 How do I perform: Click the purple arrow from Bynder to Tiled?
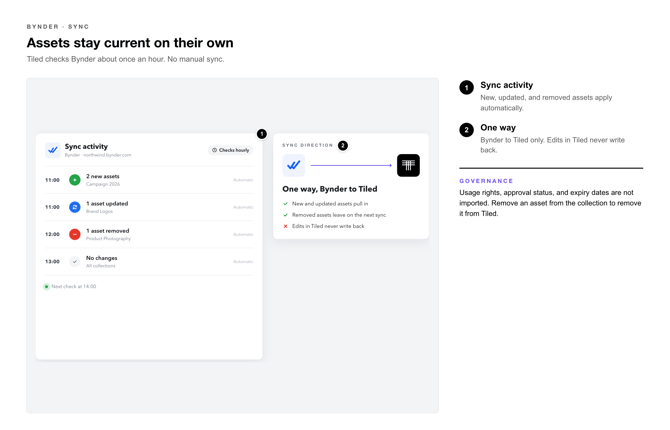351,165
